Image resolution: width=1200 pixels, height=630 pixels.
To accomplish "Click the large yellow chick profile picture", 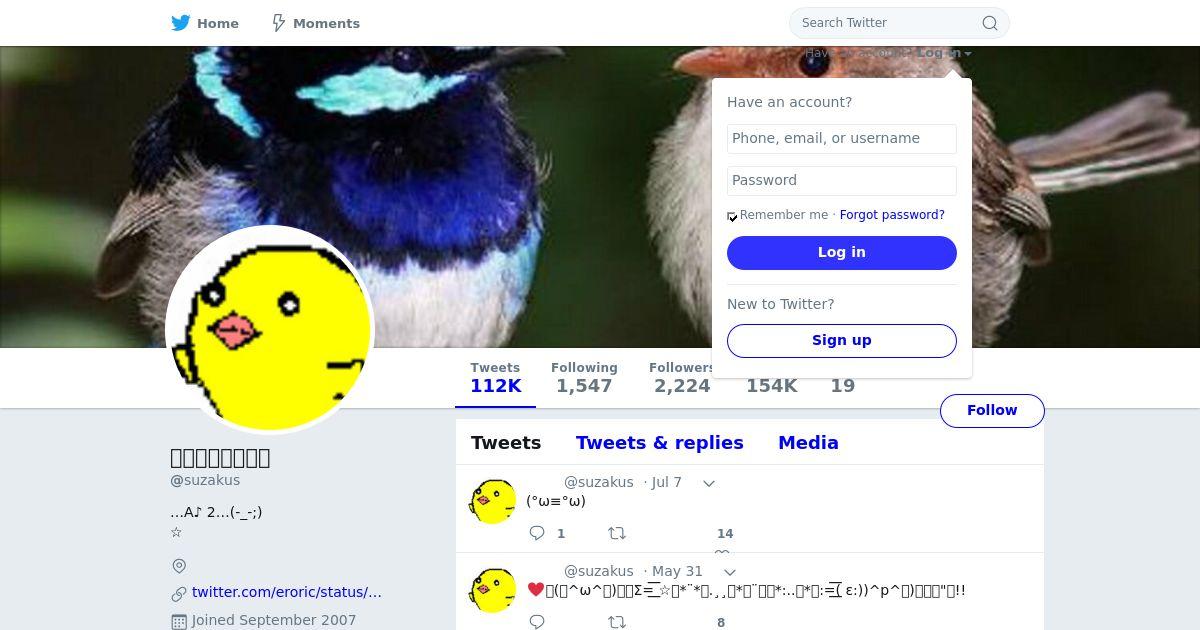I will tap(270, 330).
